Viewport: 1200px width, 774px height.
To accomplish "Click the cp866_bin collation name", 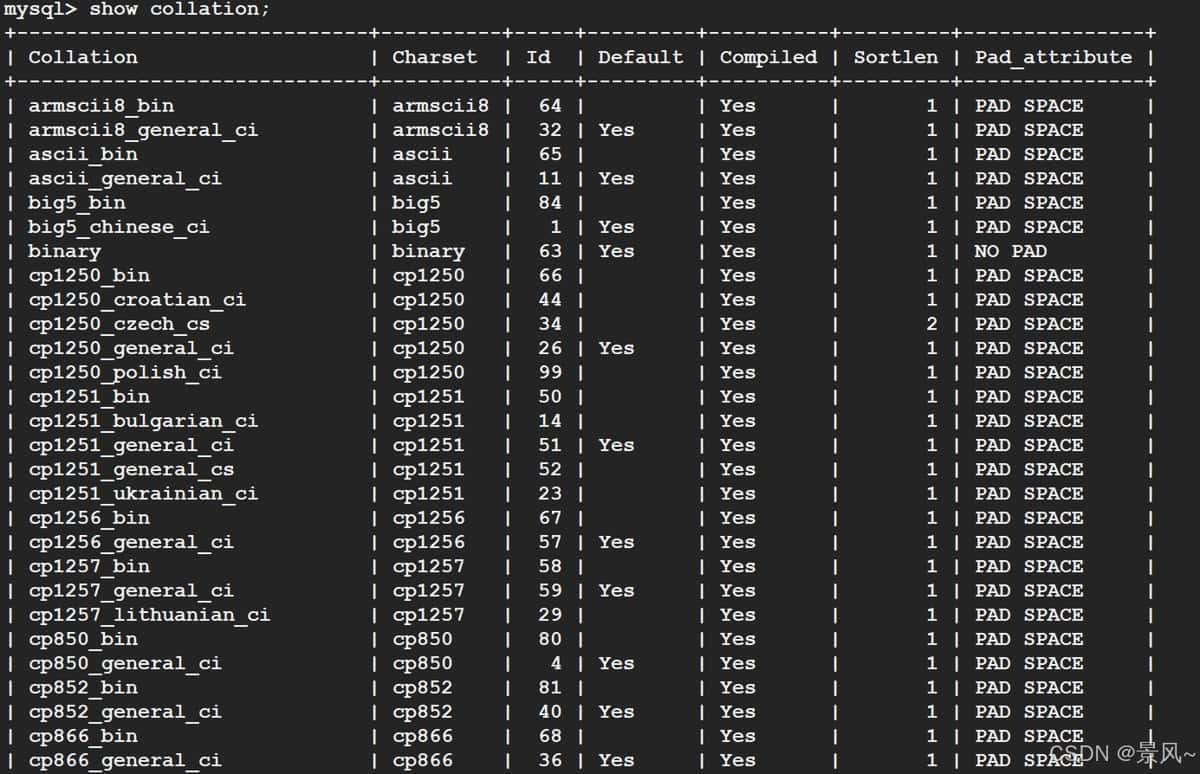I will point(83,736).
